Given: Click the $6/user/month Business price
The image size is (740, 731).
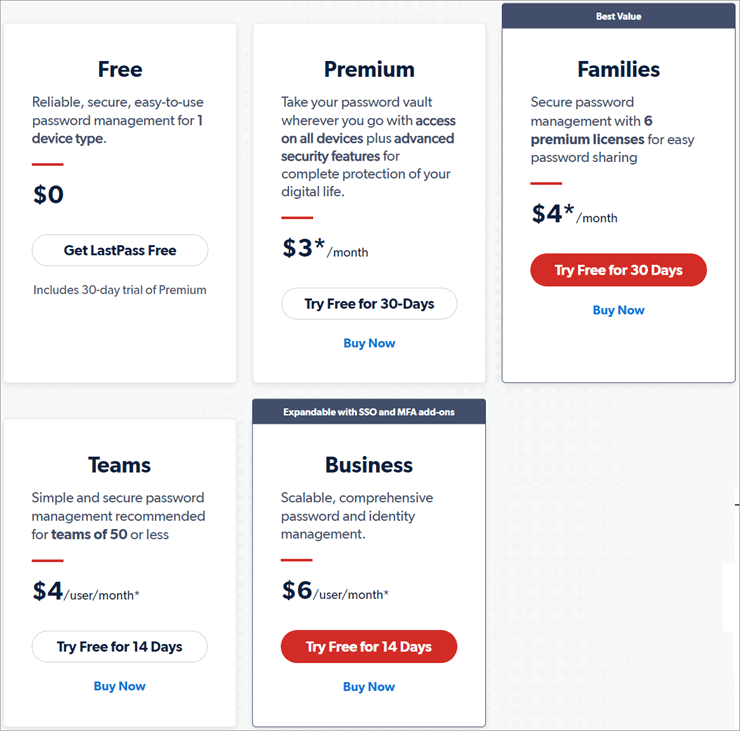Looking at the screenshot, I should coord(335,591).
